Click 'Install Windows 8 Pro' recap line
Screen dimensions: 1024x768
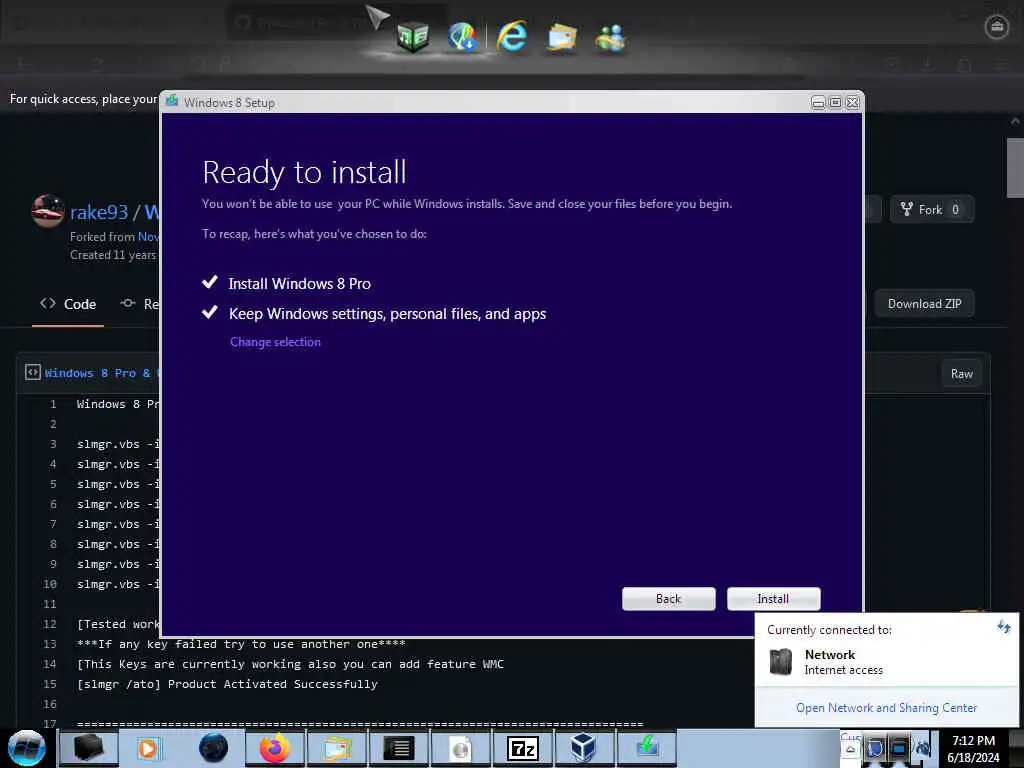click(x=299, y=283)
